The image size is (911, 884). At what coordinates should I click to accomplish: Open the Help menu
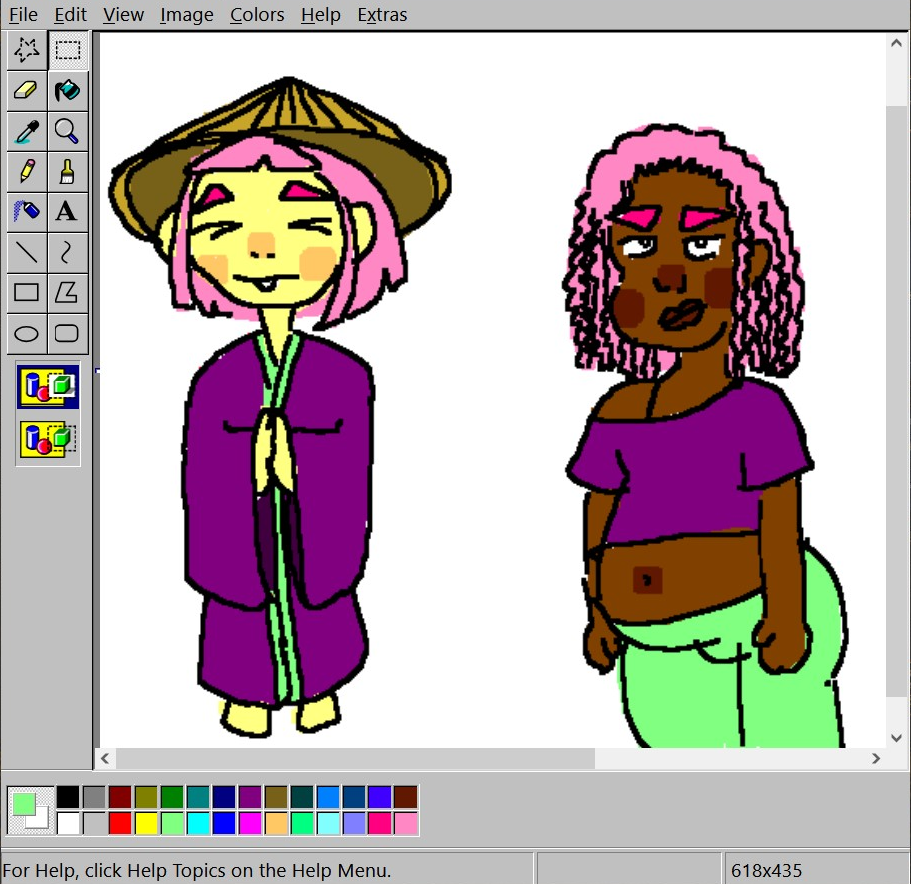pos(321,15)
